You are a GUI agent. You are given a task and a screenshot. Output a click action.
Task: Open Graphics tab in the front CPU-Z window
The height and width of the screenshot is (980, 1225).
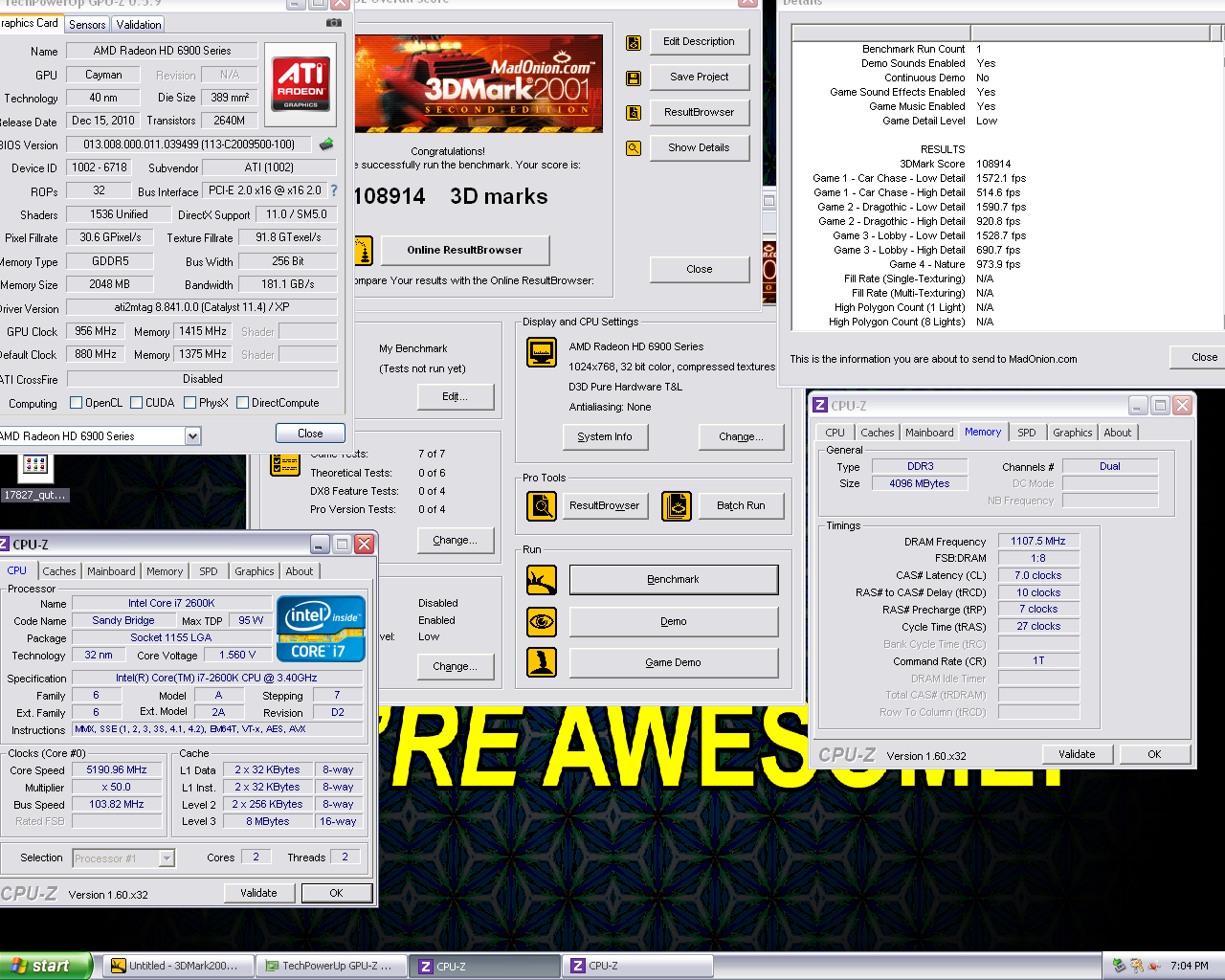255,571
